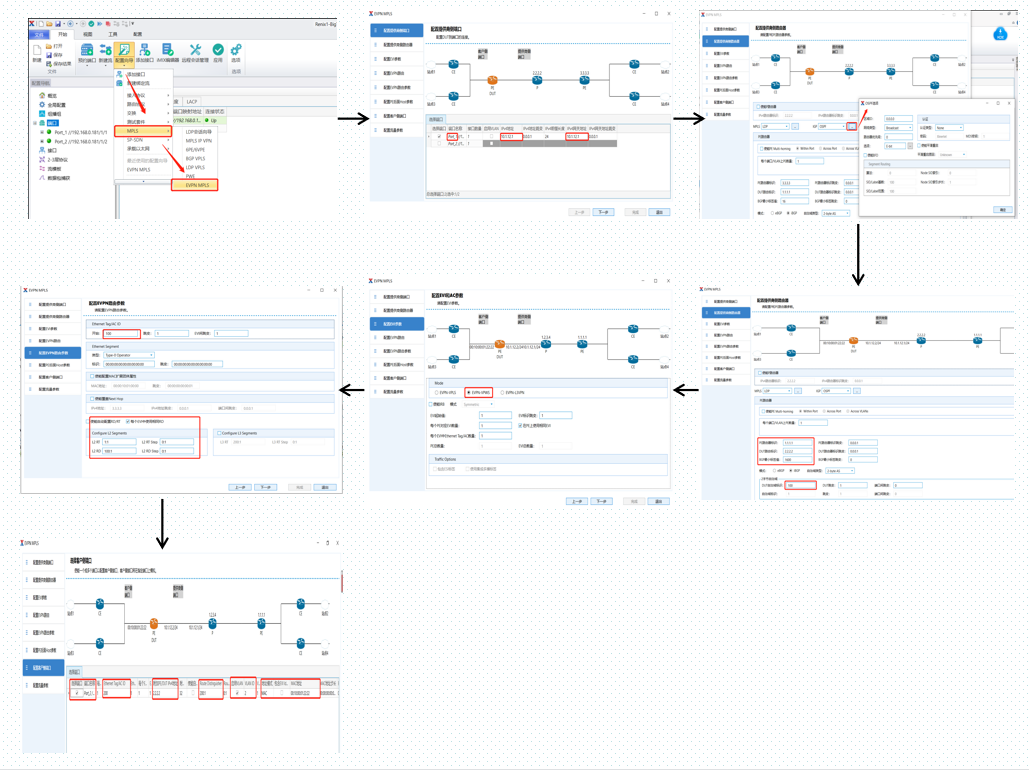This screenshot has width=1029, height=770.
Task: Select the EVPN-VPLS mode radio button
Action: pyautogui.click(x=437, y=393)
